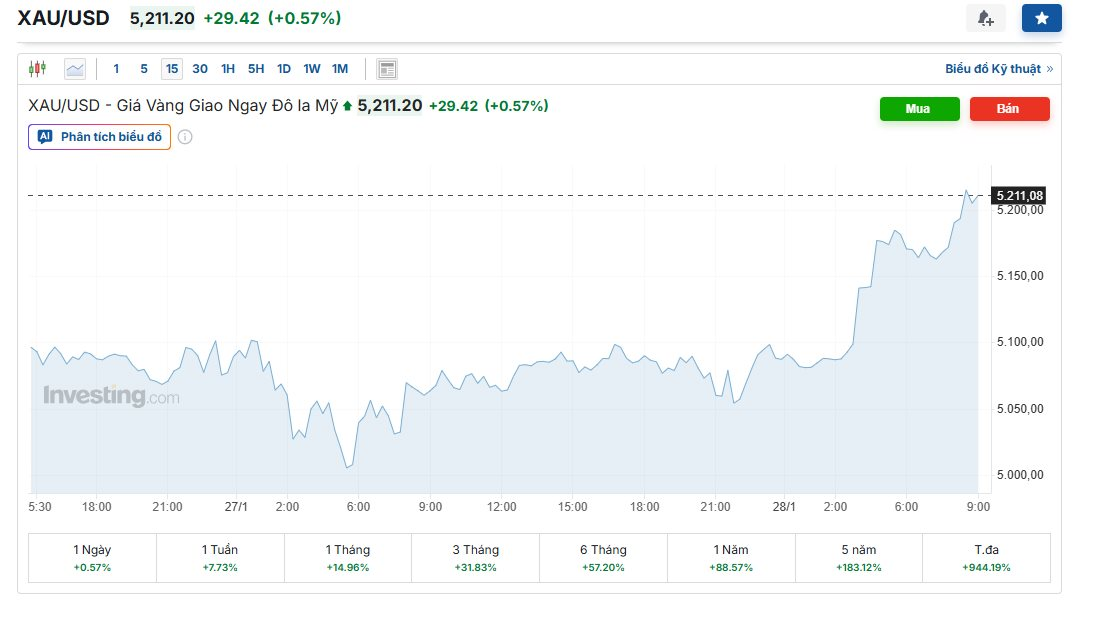Choose the 1D chart interval
The width and height of the screenshot is (1093, 618).
click(284, 69)
